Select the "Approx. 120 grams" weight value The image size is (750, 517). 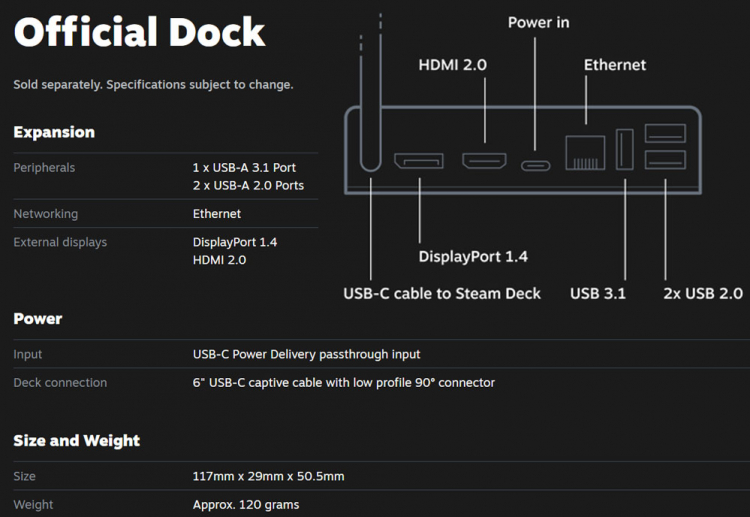[x=245, y=505]
